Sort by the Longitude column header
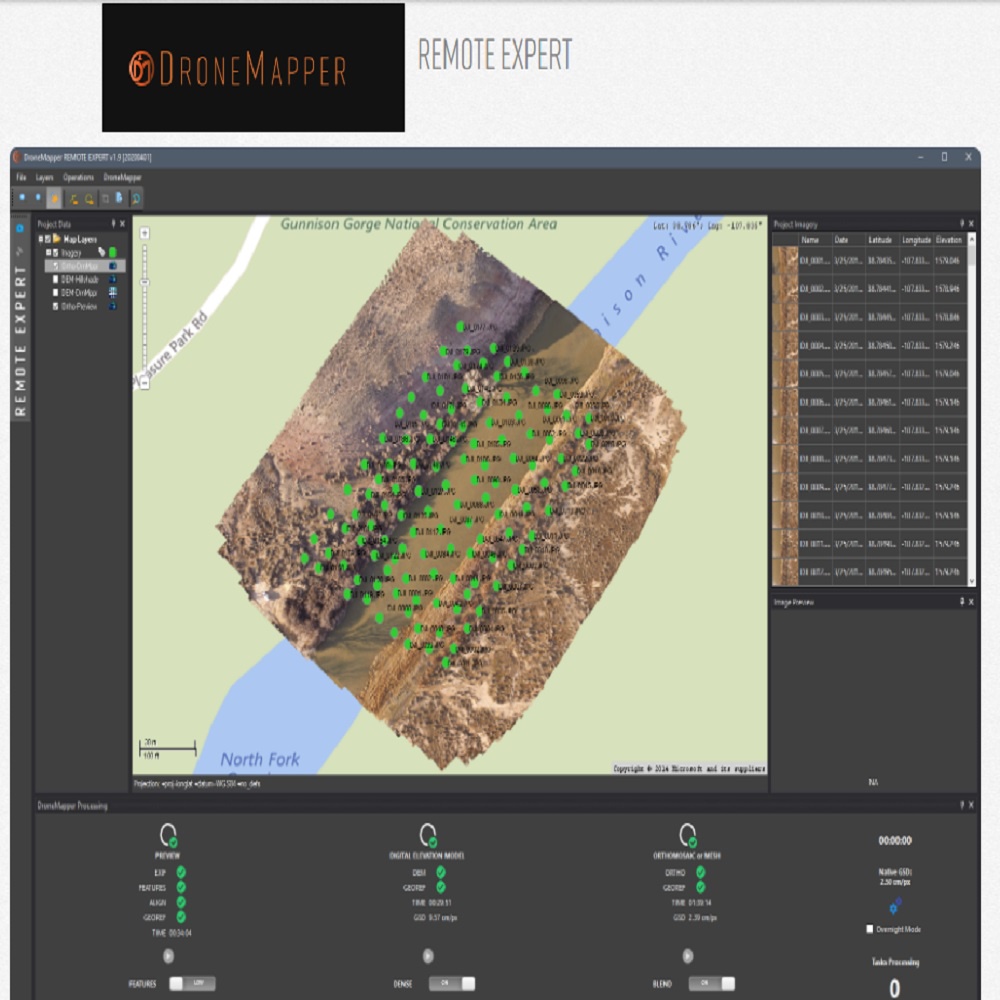The height and width of the screenshot is (1000, 1000). tap(916, 240)
